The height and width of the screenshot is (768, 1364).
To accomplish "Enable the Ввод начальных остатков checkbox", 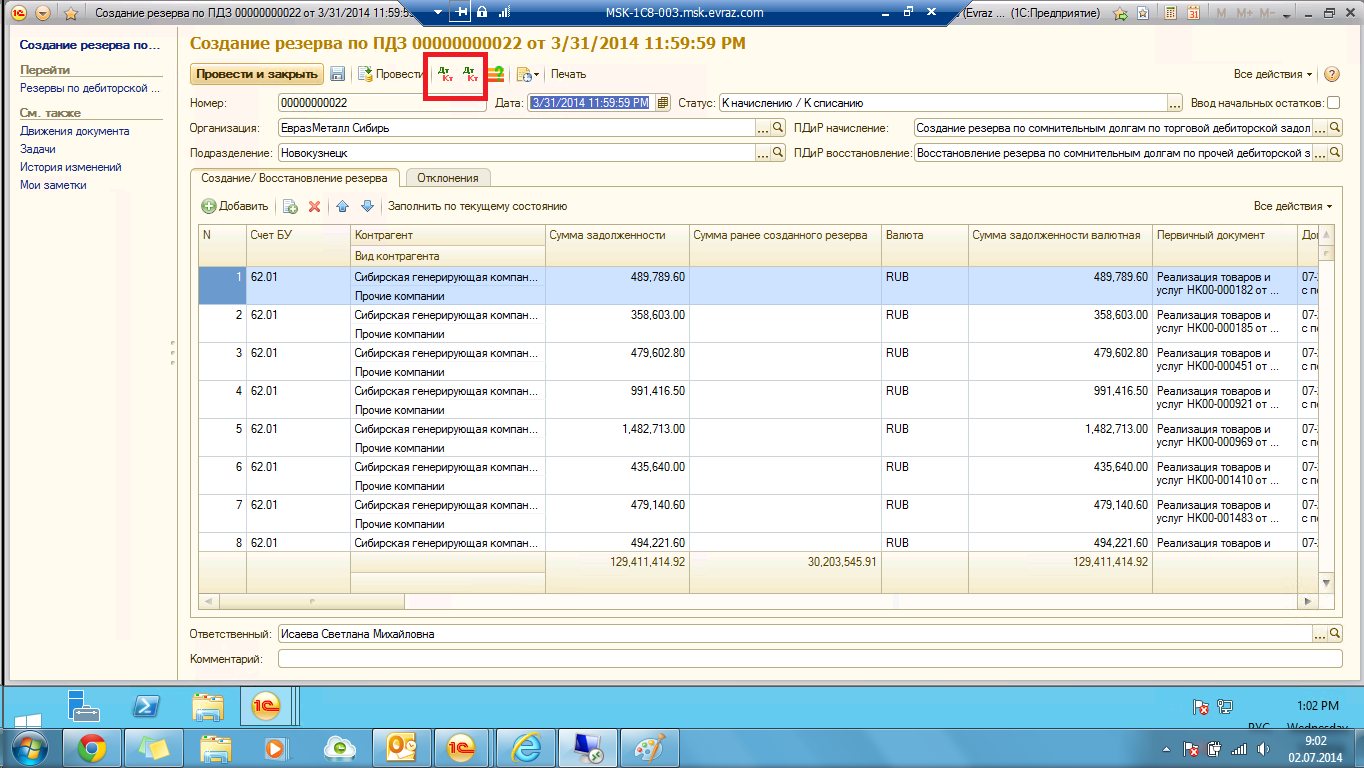I will (1333, 103).
